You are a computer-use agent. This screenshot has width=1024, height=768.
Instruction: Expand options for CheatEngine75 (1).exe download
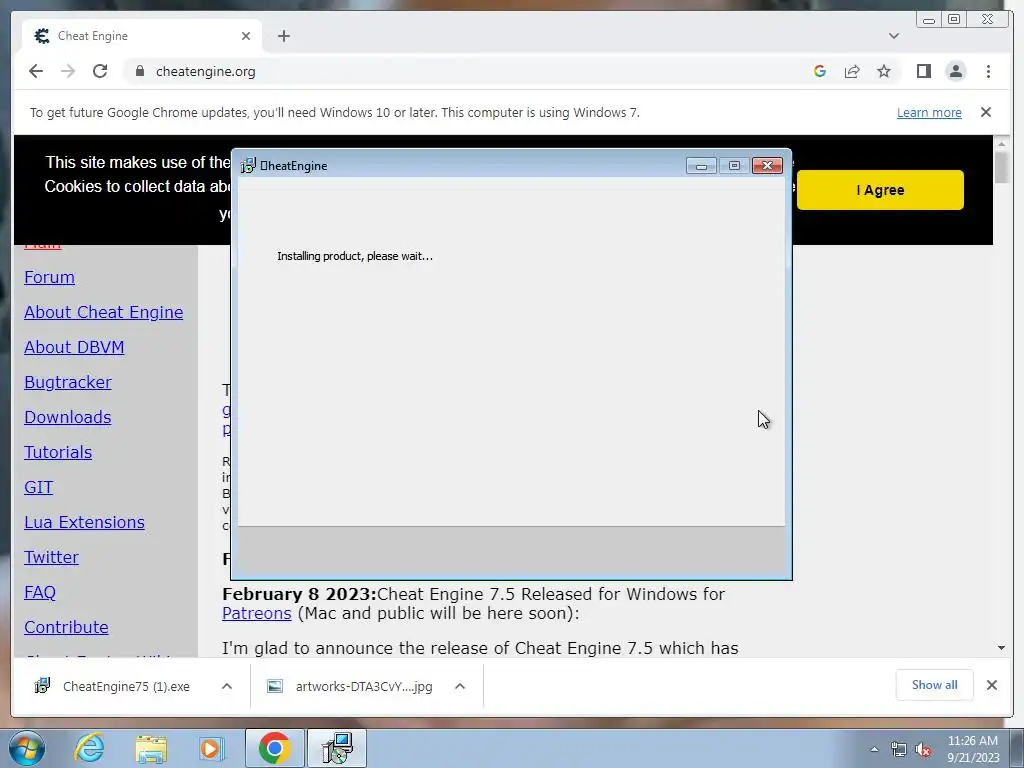(227, 686)
